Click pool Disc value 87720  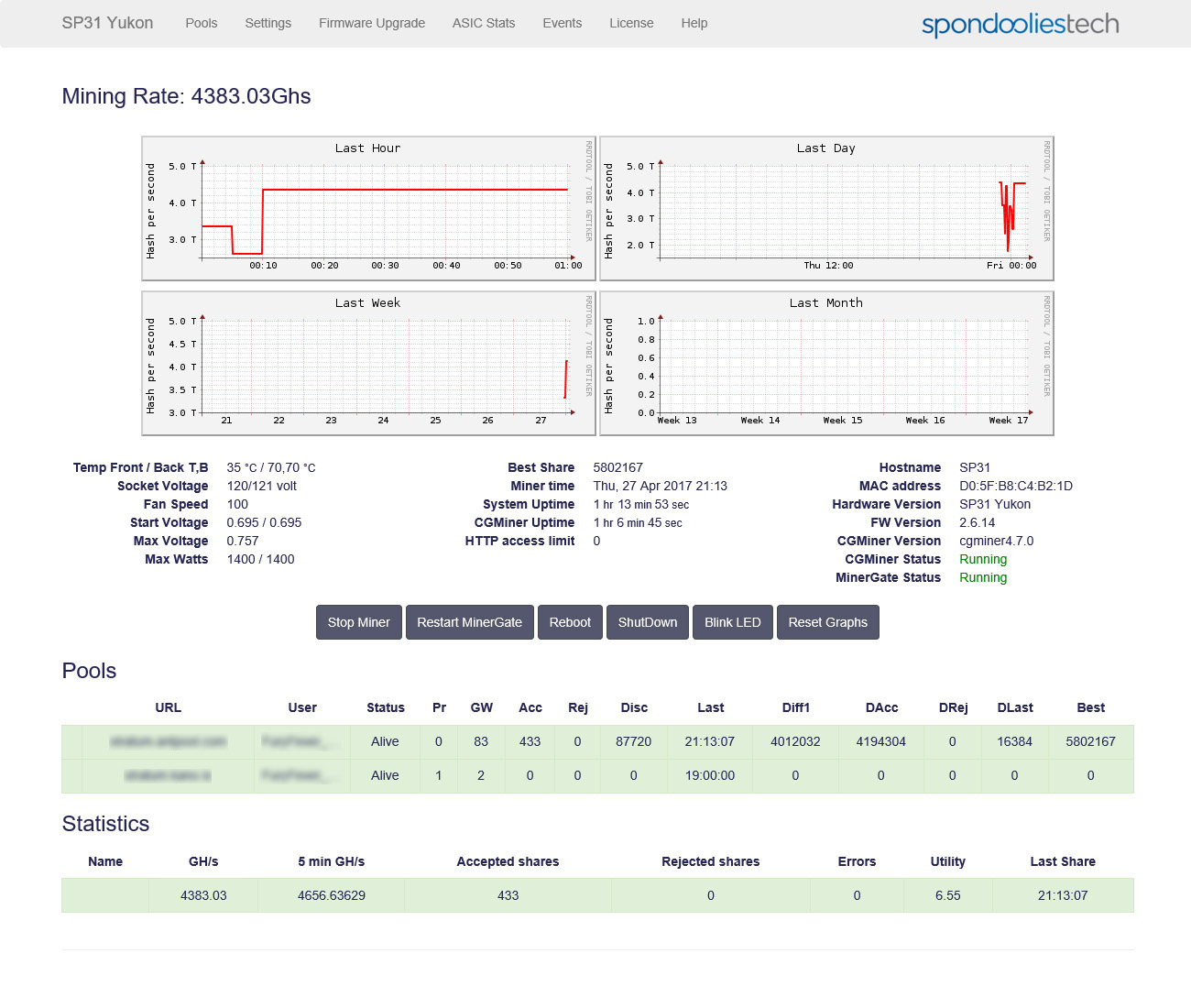pyautogui.click(x=633, y=741)
